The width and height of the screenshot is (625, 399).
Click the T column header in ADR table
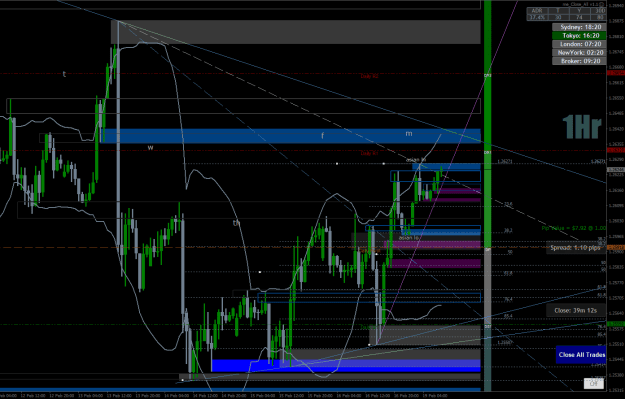click(x=558, y=11)
